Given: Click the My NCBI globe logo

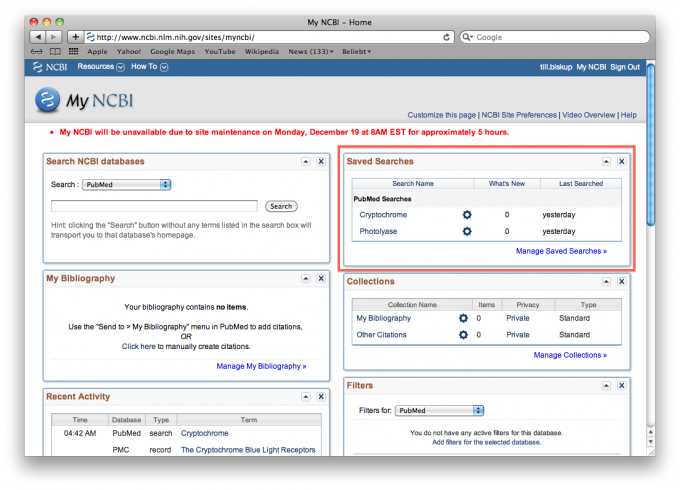Looking at the screenshot, I should point(47,100).
